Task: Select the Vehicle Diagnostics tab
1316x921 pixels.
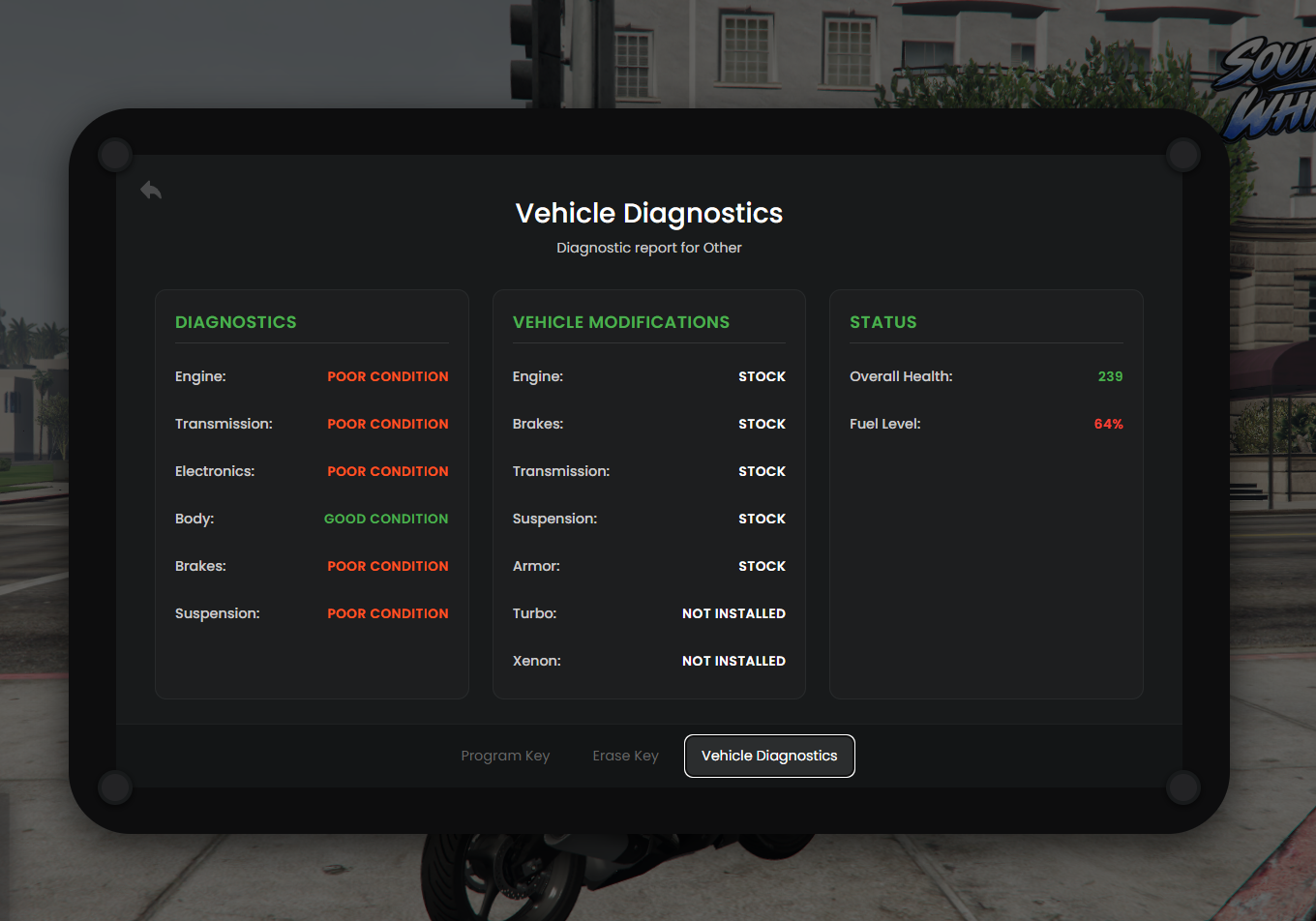Action: click(x=769, y=756)
